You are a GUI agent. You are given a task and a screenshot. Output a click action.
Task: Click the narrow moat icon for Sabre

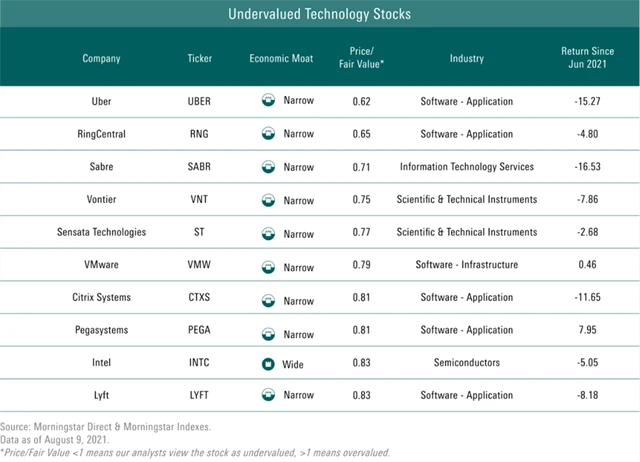(x=268, y=166)
